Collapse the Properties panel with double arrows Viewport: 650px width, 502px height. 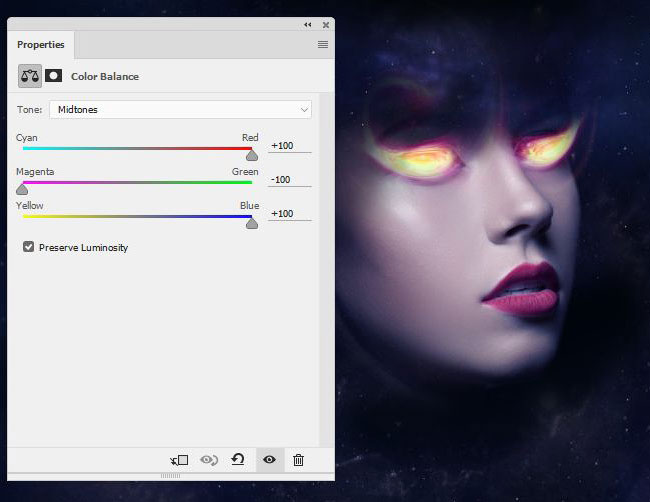[307, 25]
